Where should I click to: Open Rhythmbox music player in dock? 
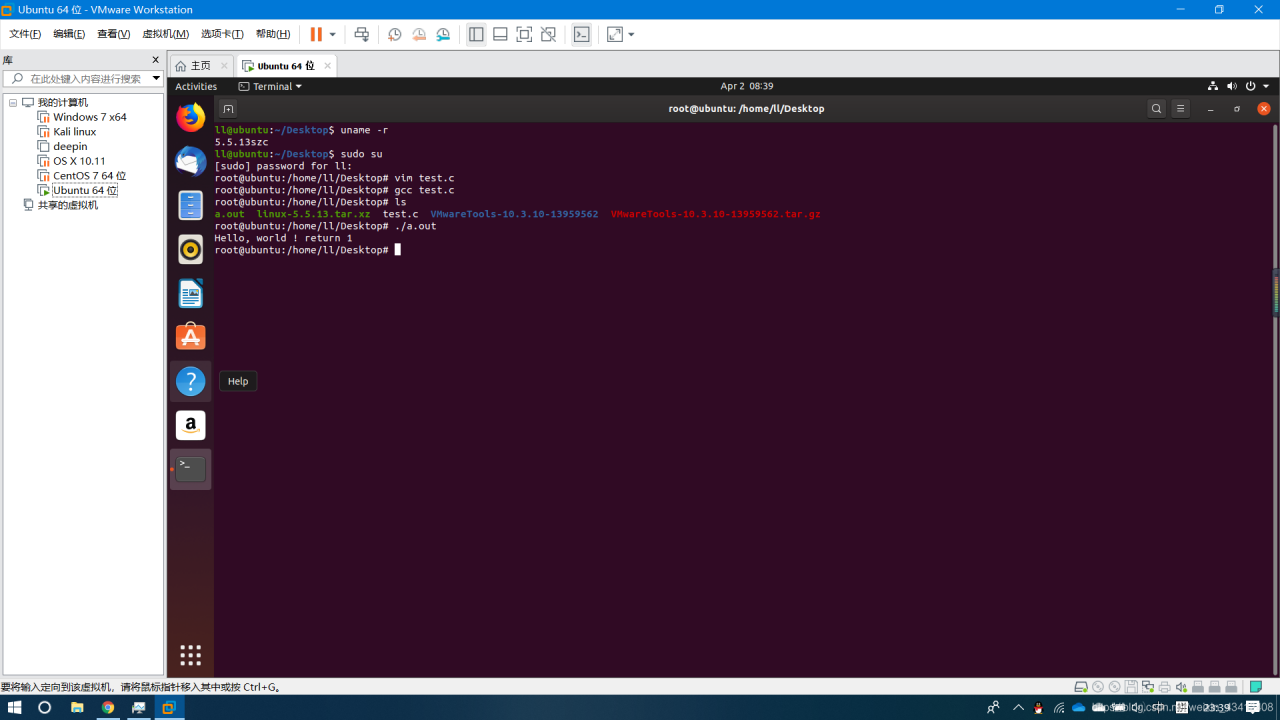tap(190, 249)
